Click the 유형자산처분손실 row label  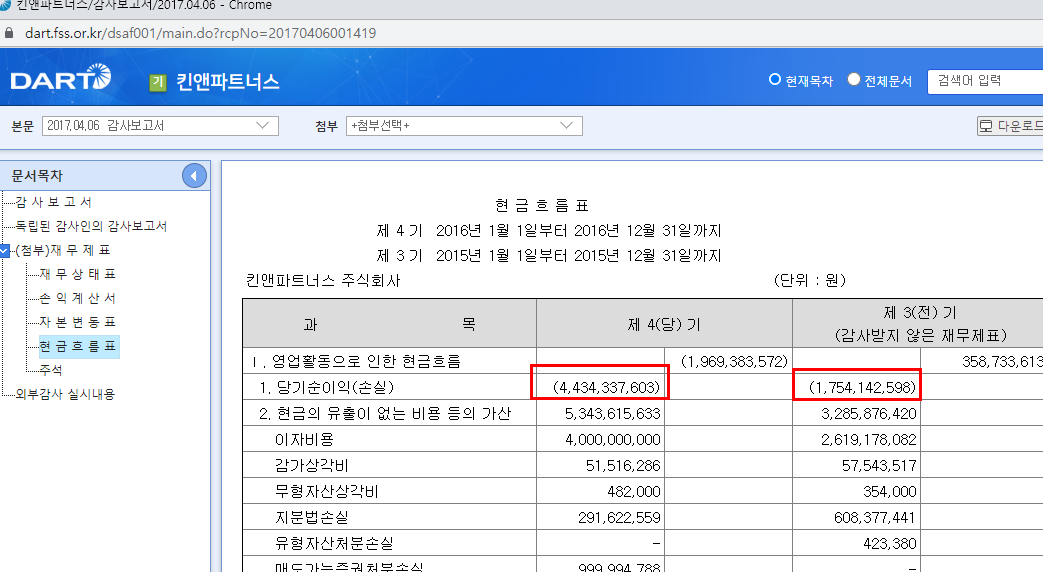click(334, 543)
